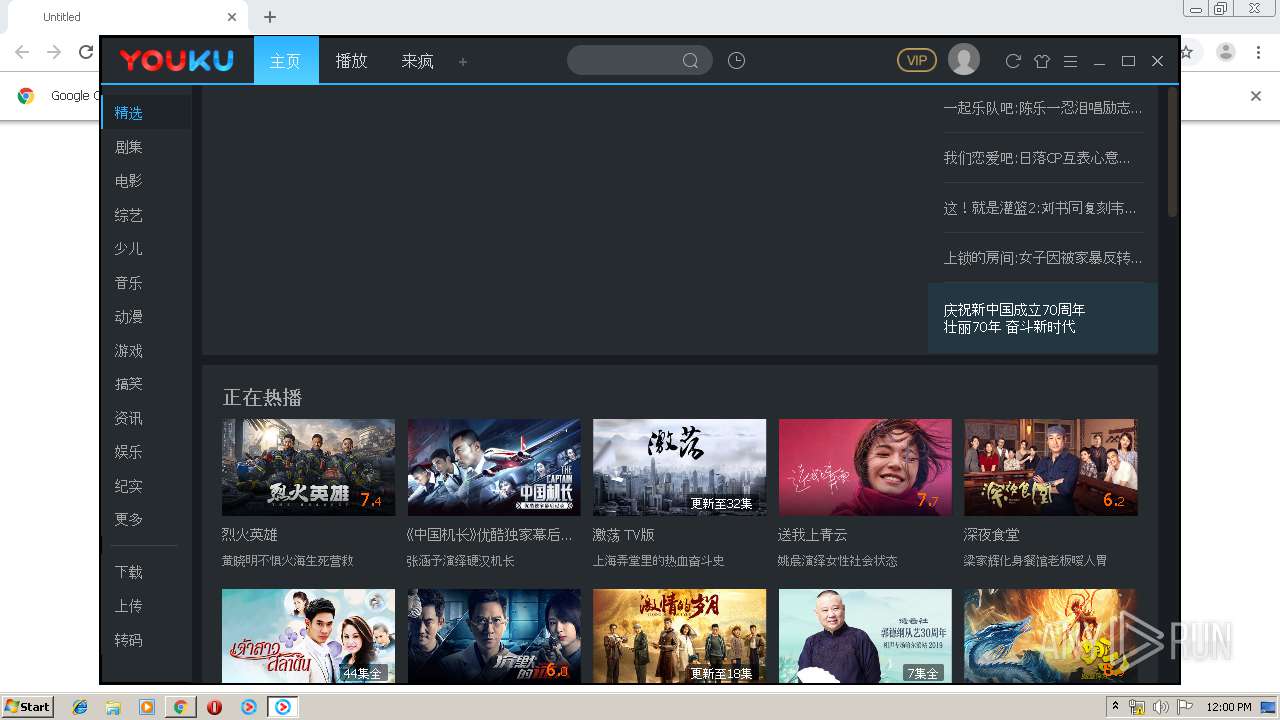This screenshot has height=720, width=1280.
Task: Open the 主页 tab
Action: click(285, 61)
